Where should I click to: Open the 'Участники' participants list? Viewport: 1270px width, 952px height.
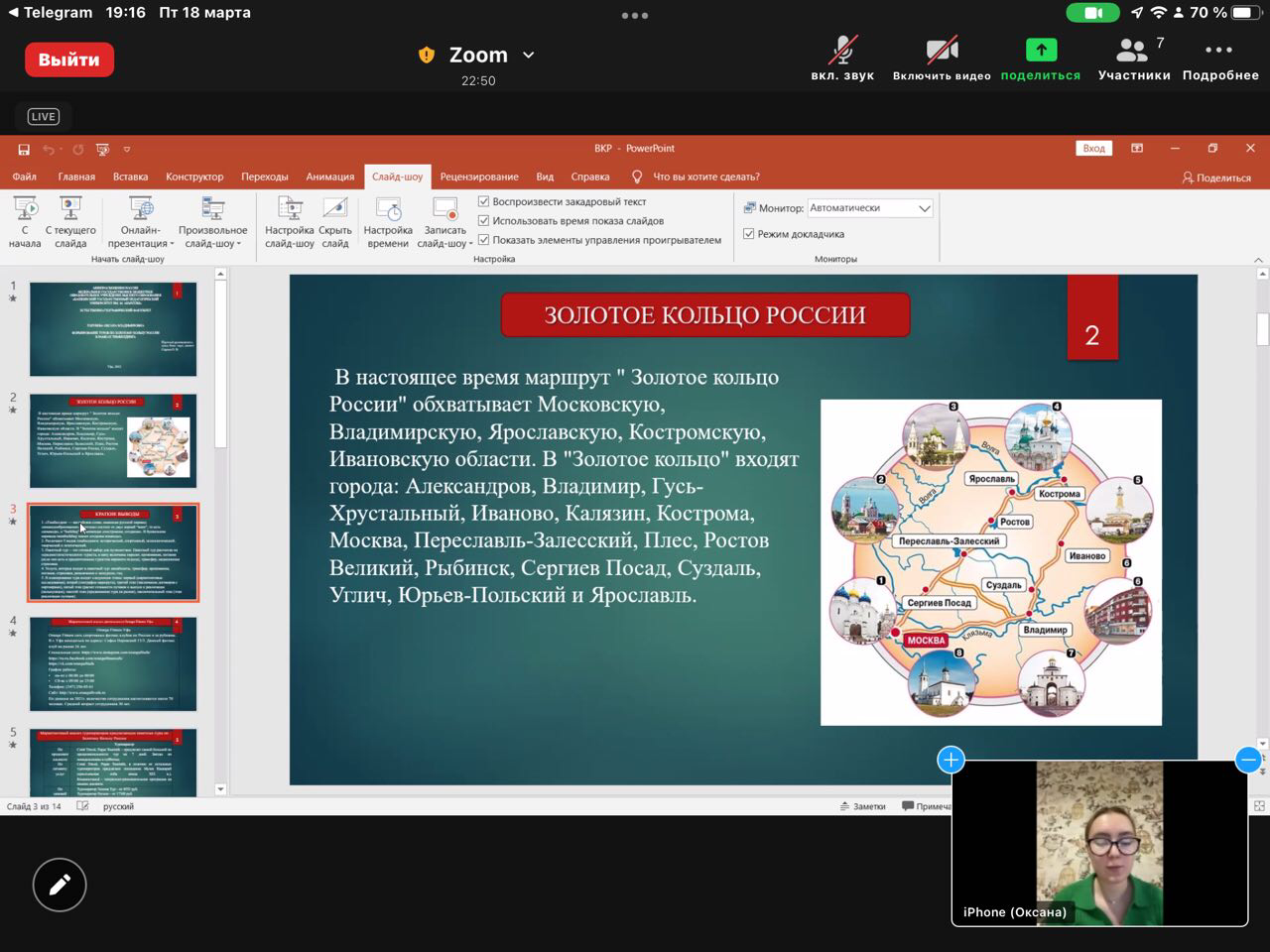tap(1133, 52)
